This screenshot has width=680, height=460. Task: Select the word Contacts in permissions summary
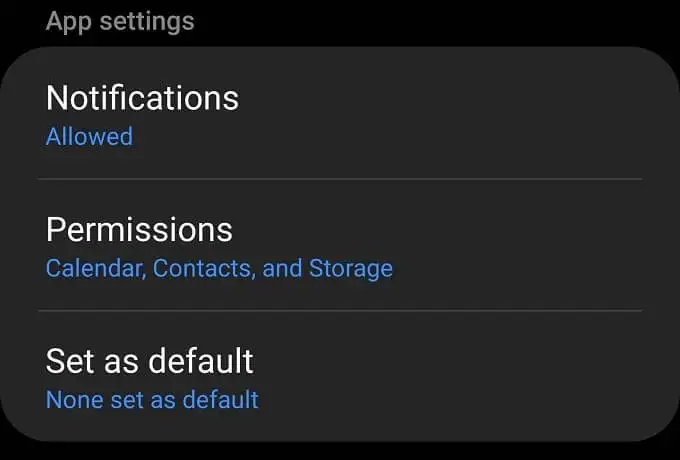pos(202,268)
